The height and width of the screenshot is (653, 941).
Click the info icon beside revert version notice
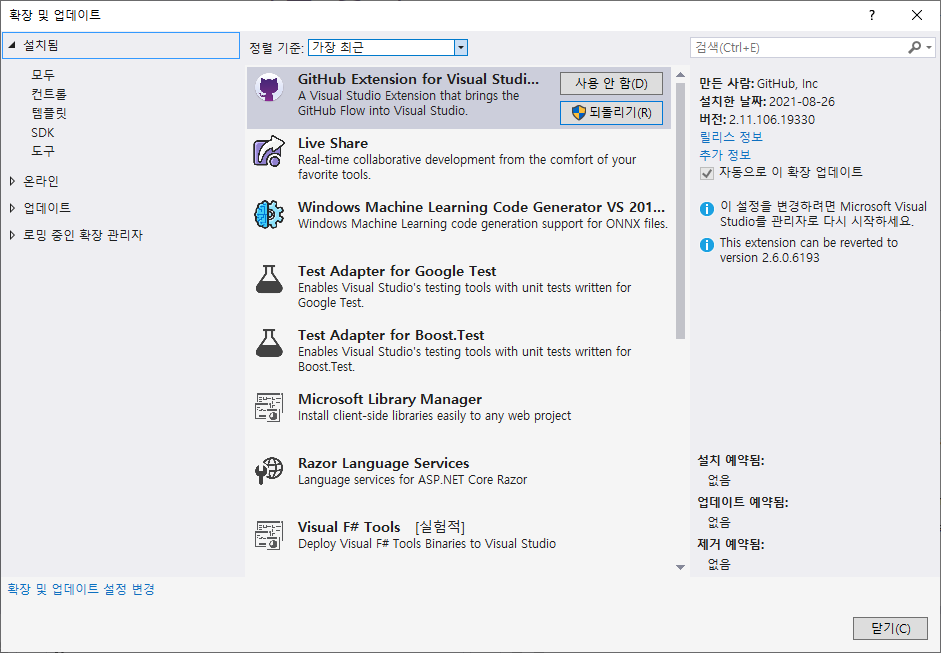pyautogui.click(x=707, y=245)
